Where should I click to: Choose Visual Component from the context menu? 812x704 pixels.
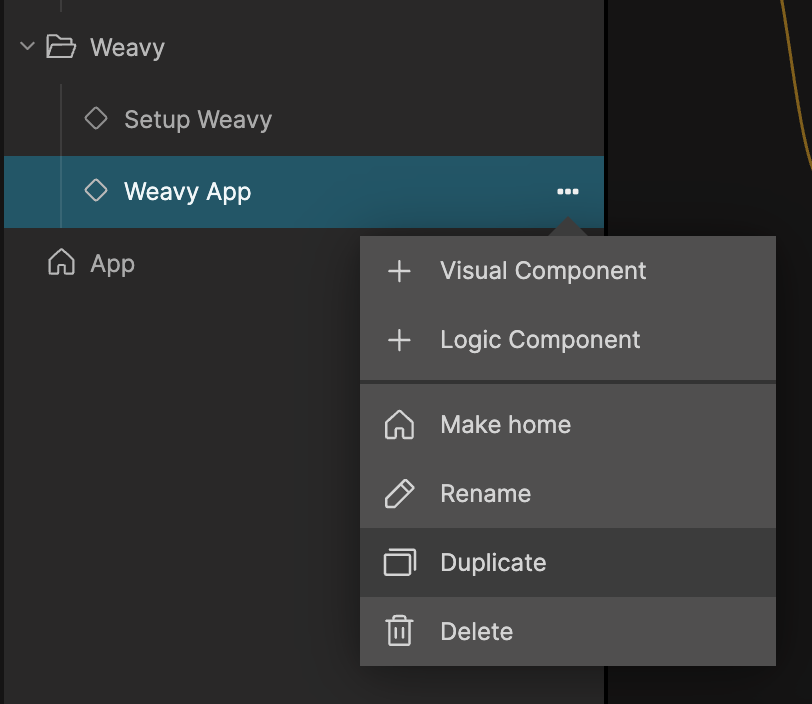tap(543, 271)
